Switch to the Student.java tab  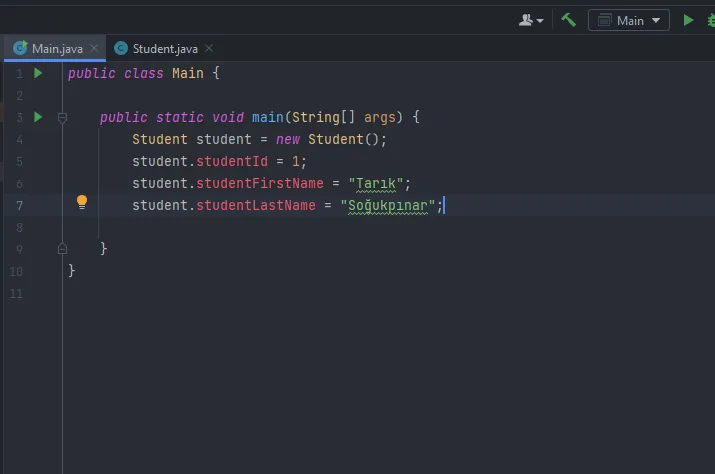click(x=165, y=48)
